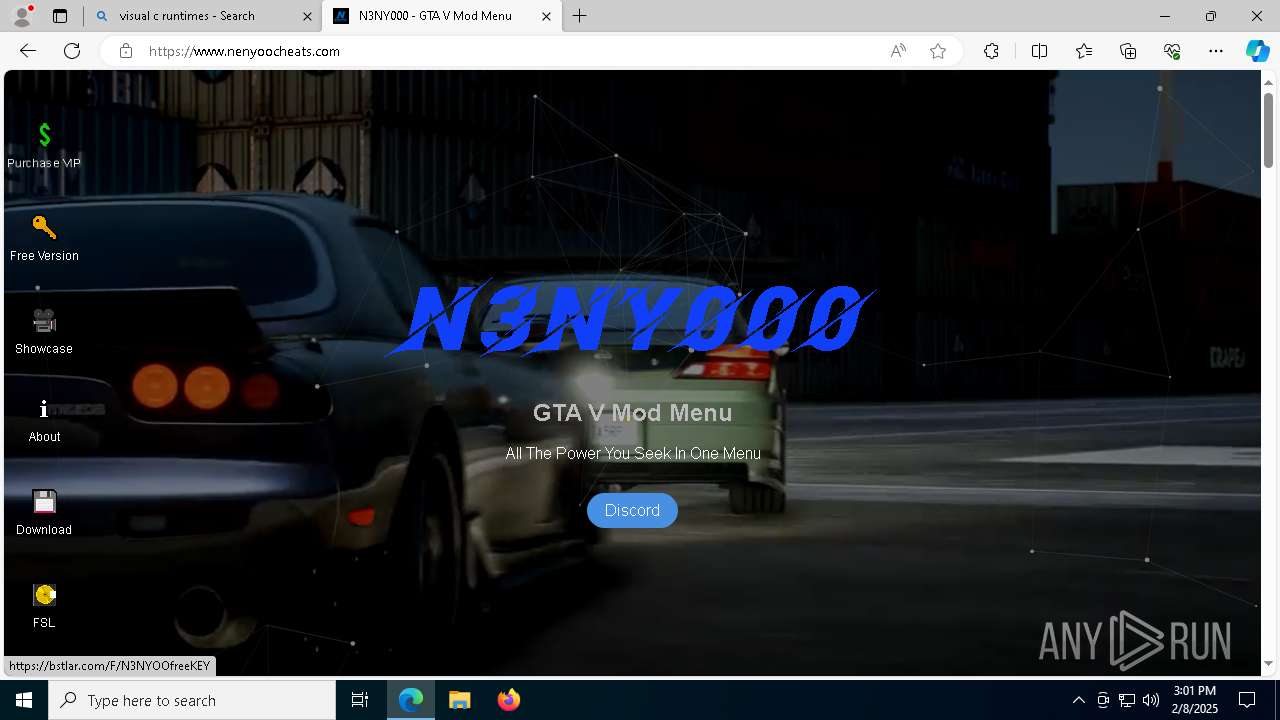The width and height of the screenshot is (1280, 720).
Task: Click the taskbar search box
Action: 192,700
